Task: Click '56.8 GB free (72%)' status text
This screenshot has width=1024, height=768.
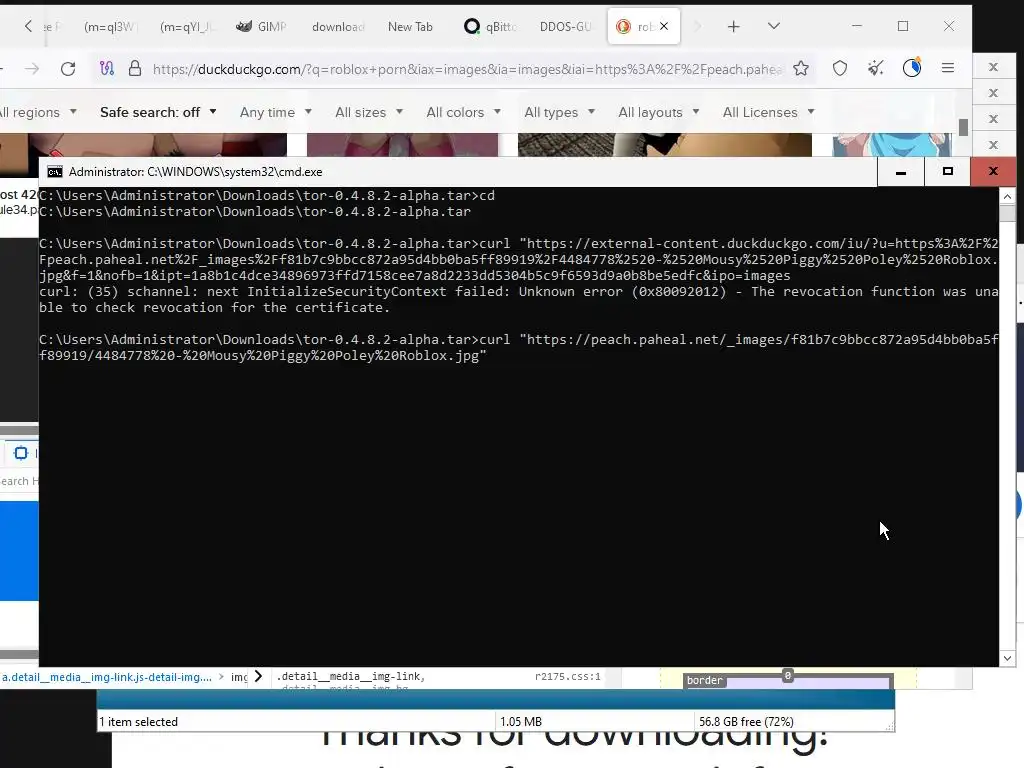Action: pyautogui.click(x=746, y=722)
